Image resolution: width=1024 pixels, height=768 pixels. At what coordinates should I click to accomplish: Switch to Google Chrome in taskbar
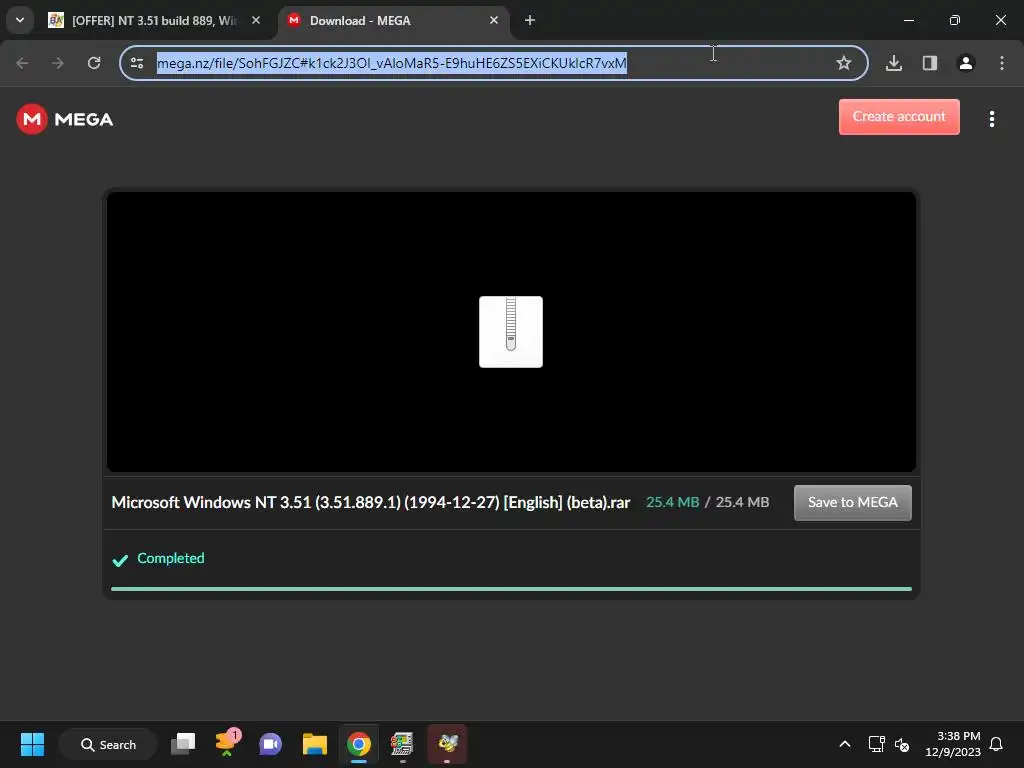(359, 744)
